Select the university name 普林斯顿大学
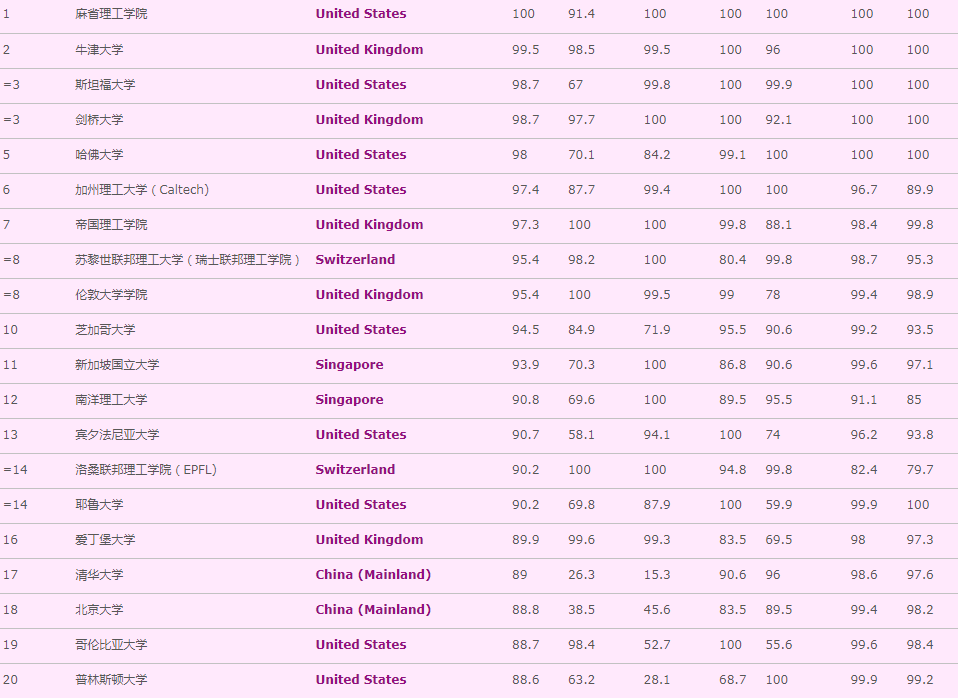The height and width of the screenshot is (698, 959). 111,679
